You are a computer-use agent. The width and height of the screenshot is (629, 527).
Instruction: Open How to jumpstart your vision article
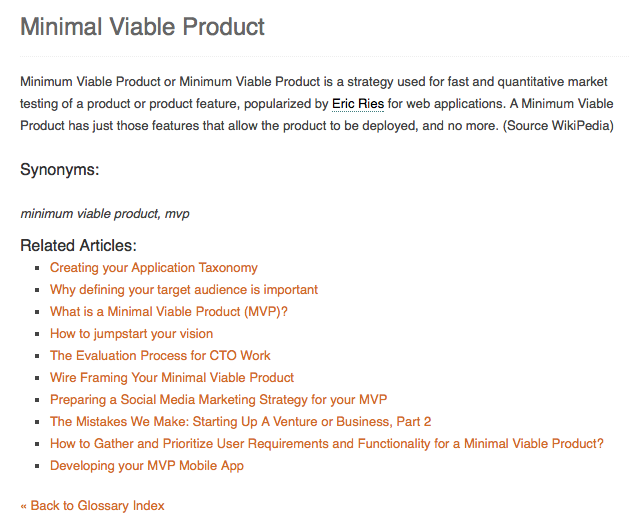point(131,334)
